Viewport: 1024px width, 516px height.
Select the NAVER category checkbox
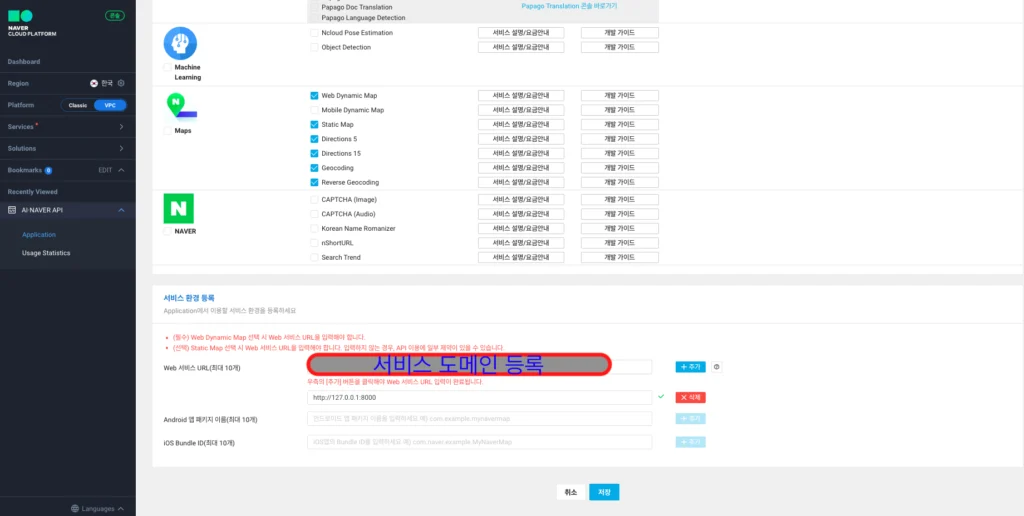point(168,231)
